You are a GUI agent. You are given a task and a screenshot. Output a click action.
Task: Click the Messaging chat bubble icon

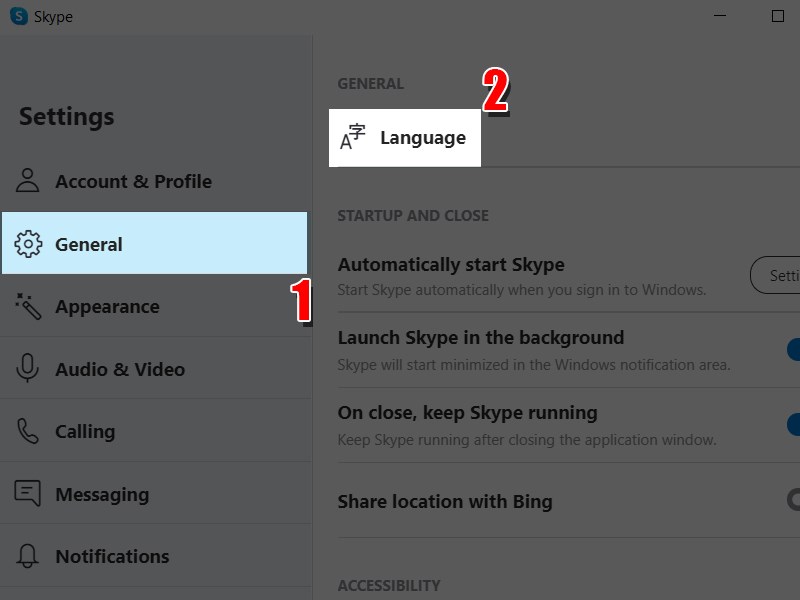[28, 494]
